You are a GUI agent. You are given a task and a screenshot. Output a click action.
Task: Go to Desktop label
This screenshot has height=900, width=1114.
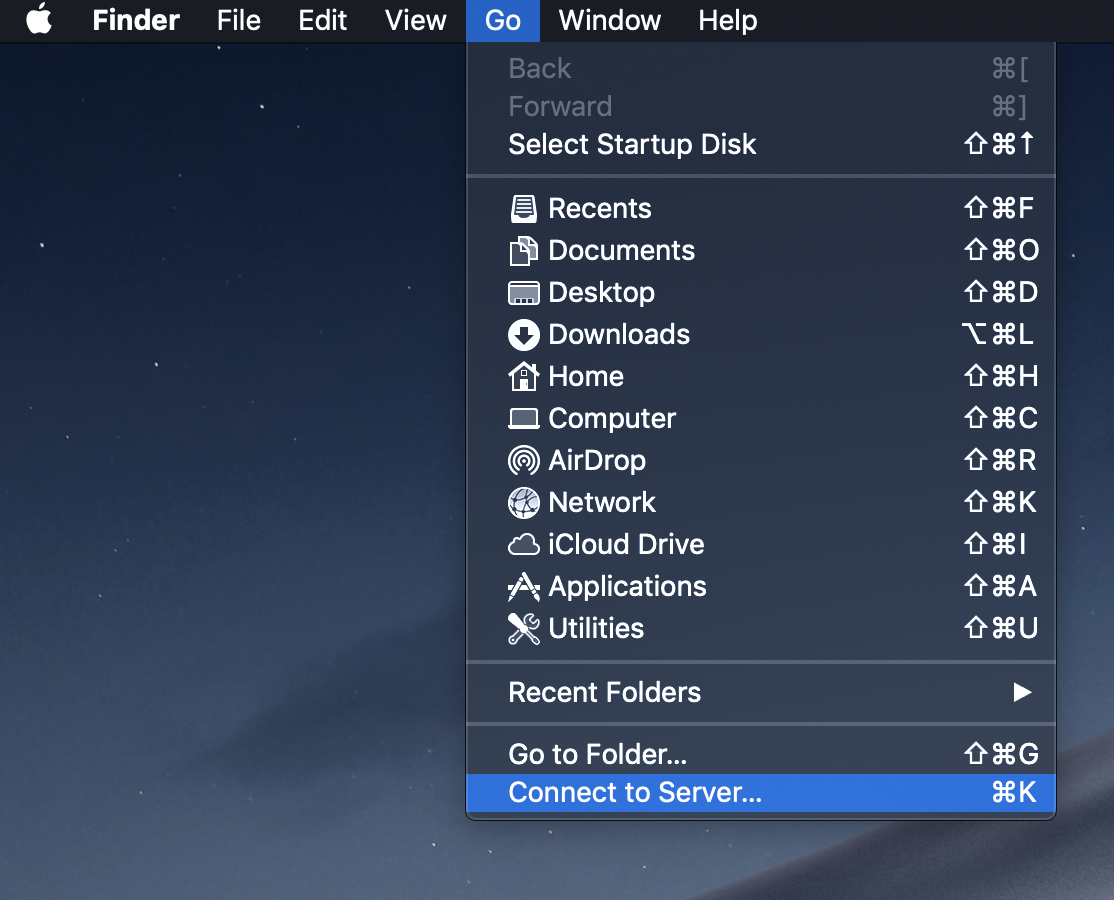tap(602, 293)
